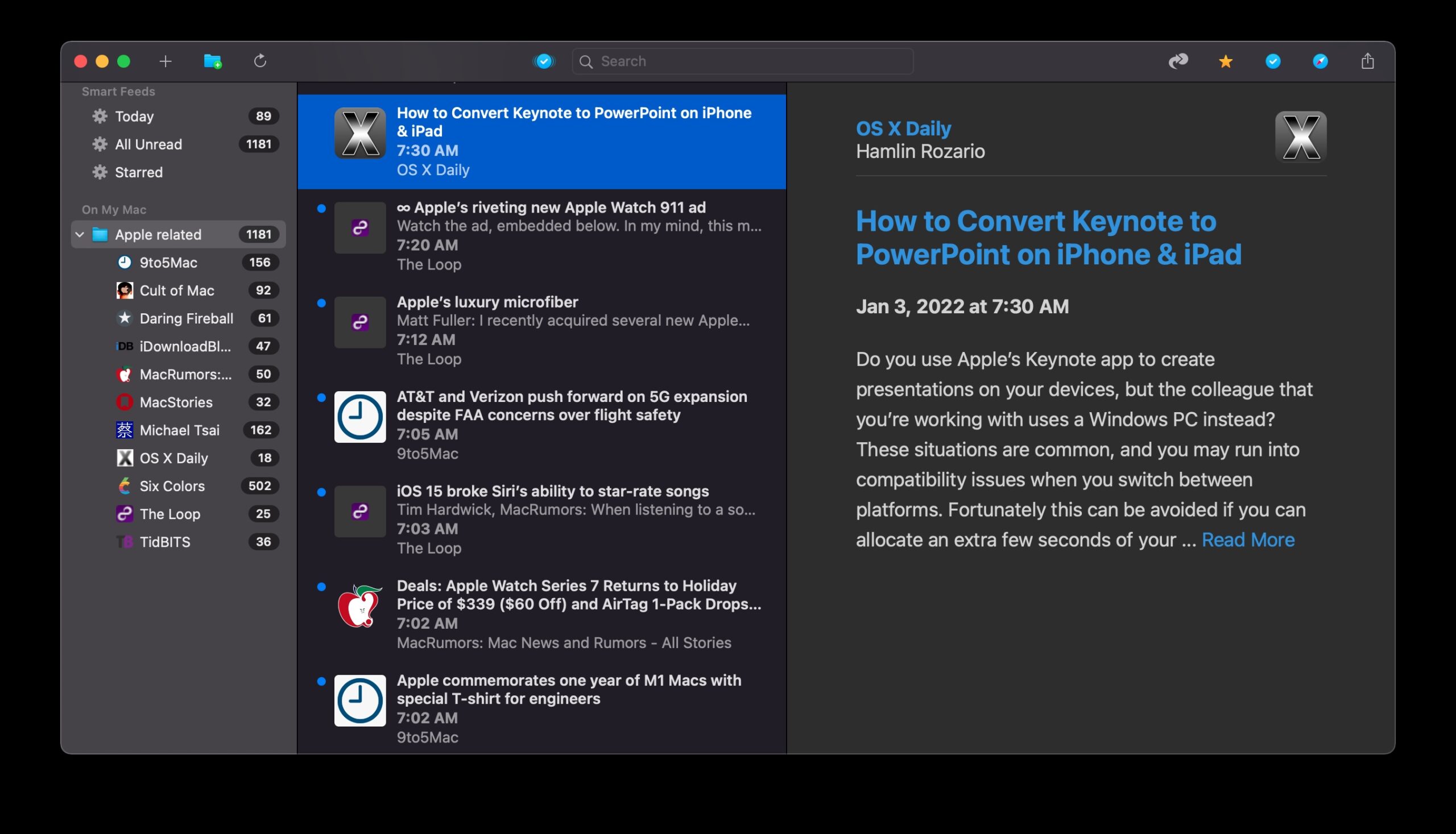Click the OS X Daily feed icon in sidebar
1456x834 pixels.
(x=125, y=458)
